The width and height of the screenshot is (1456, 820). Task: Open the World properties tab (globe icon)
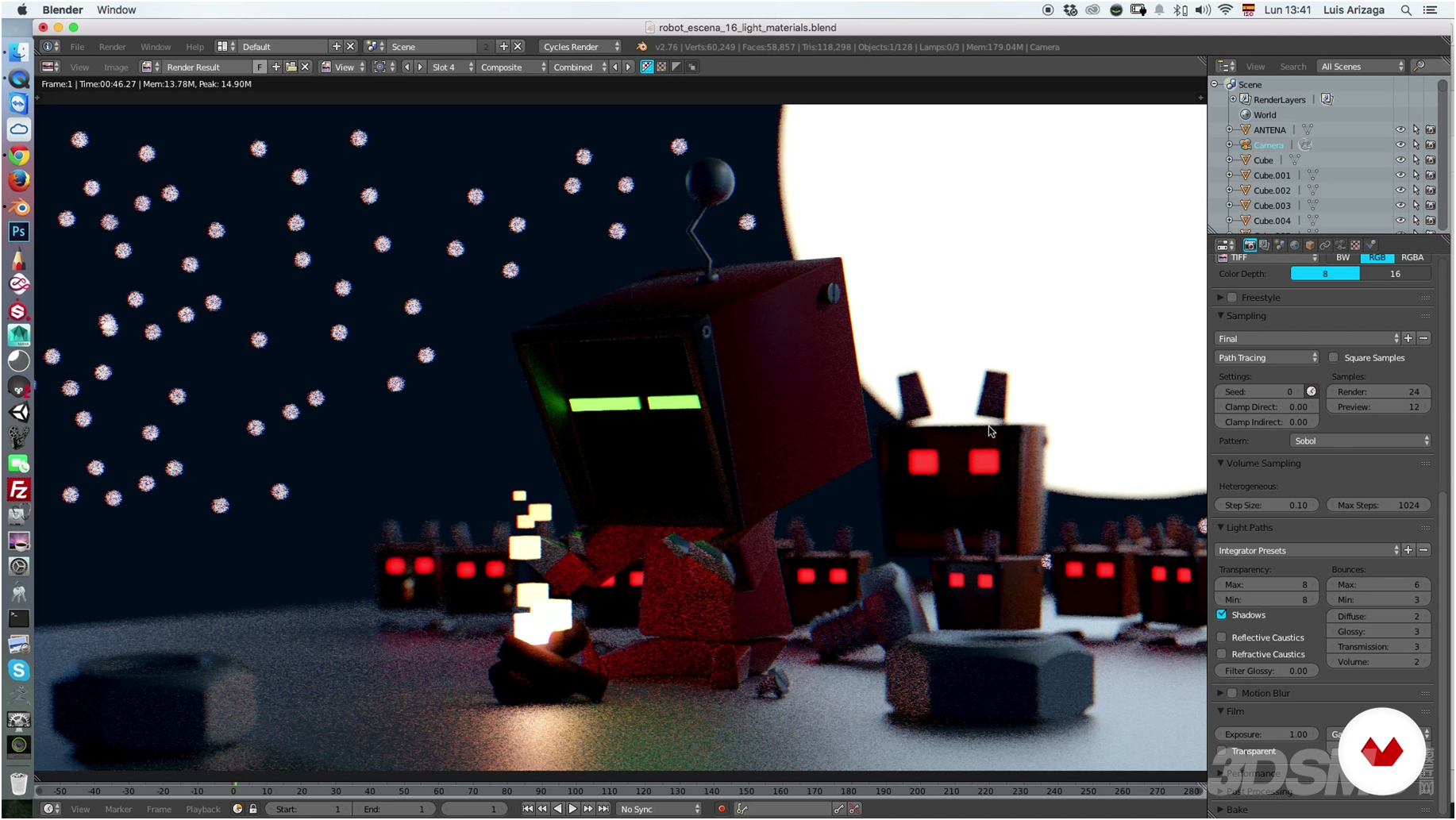tap(1295, 245)
